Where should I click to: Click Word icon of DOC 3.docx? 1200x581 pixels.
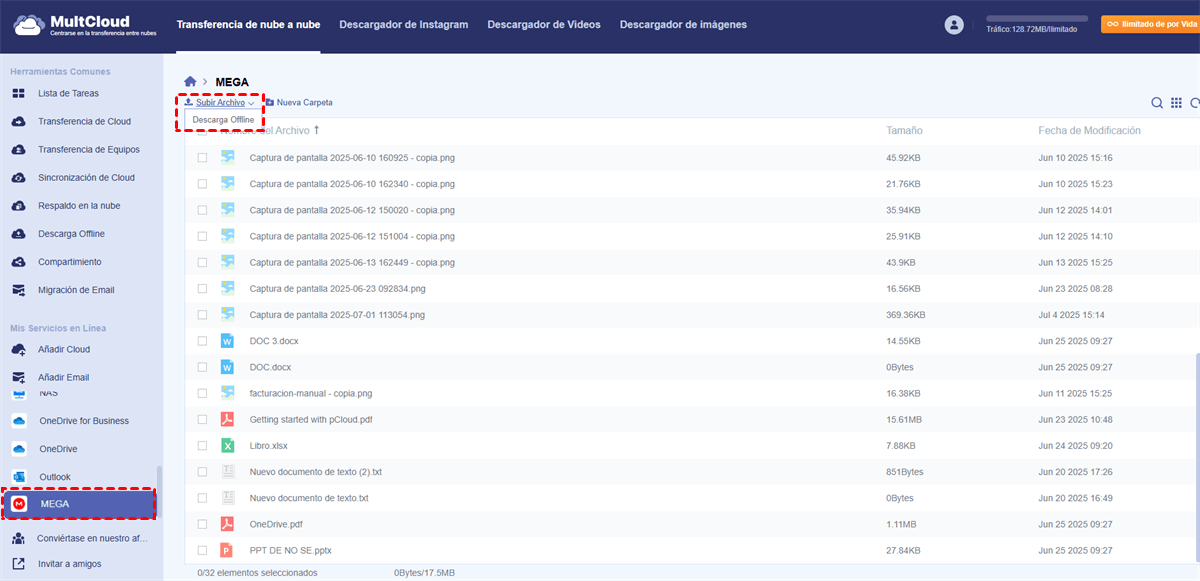[227, 341]
